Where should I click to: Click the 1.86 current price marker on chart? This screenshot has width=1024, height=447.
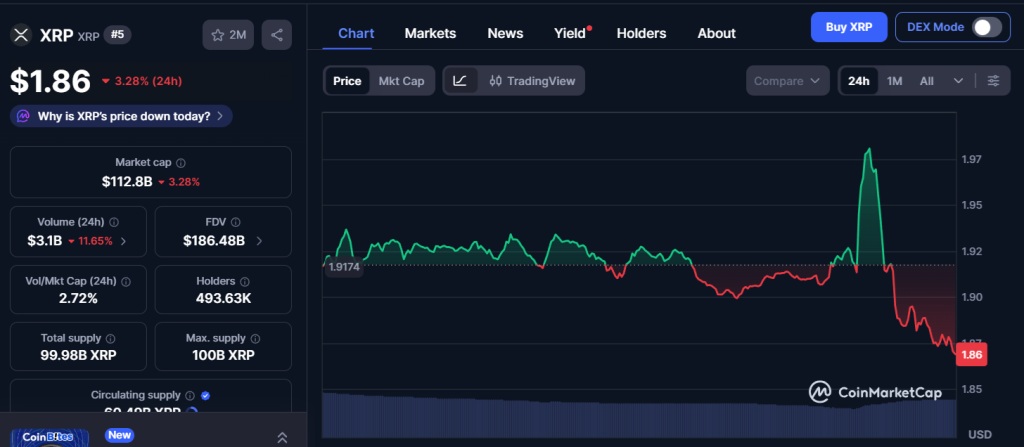pyautogui.click(x=971, y=355)
